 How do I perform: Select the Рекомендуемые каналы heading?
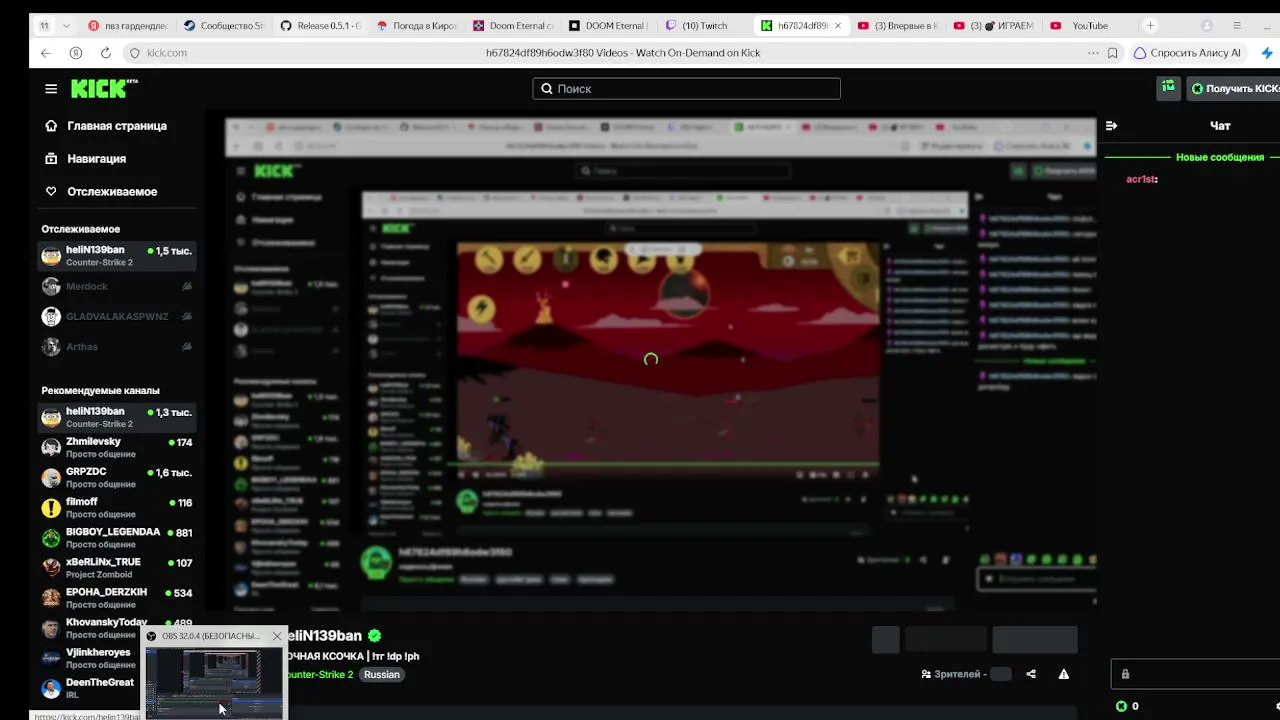(101, 391)
